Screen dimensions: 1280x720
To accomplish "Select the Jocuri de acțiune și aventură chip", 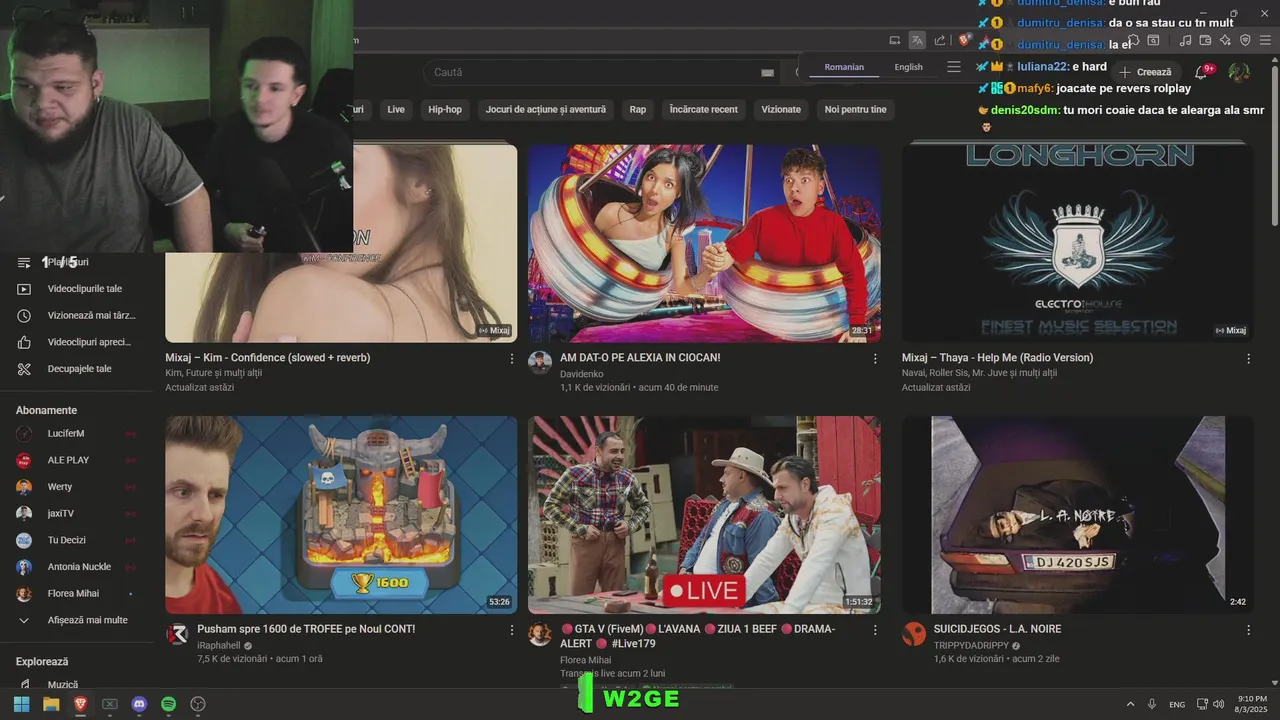I will pyautogui.click(x=546, y=109).
